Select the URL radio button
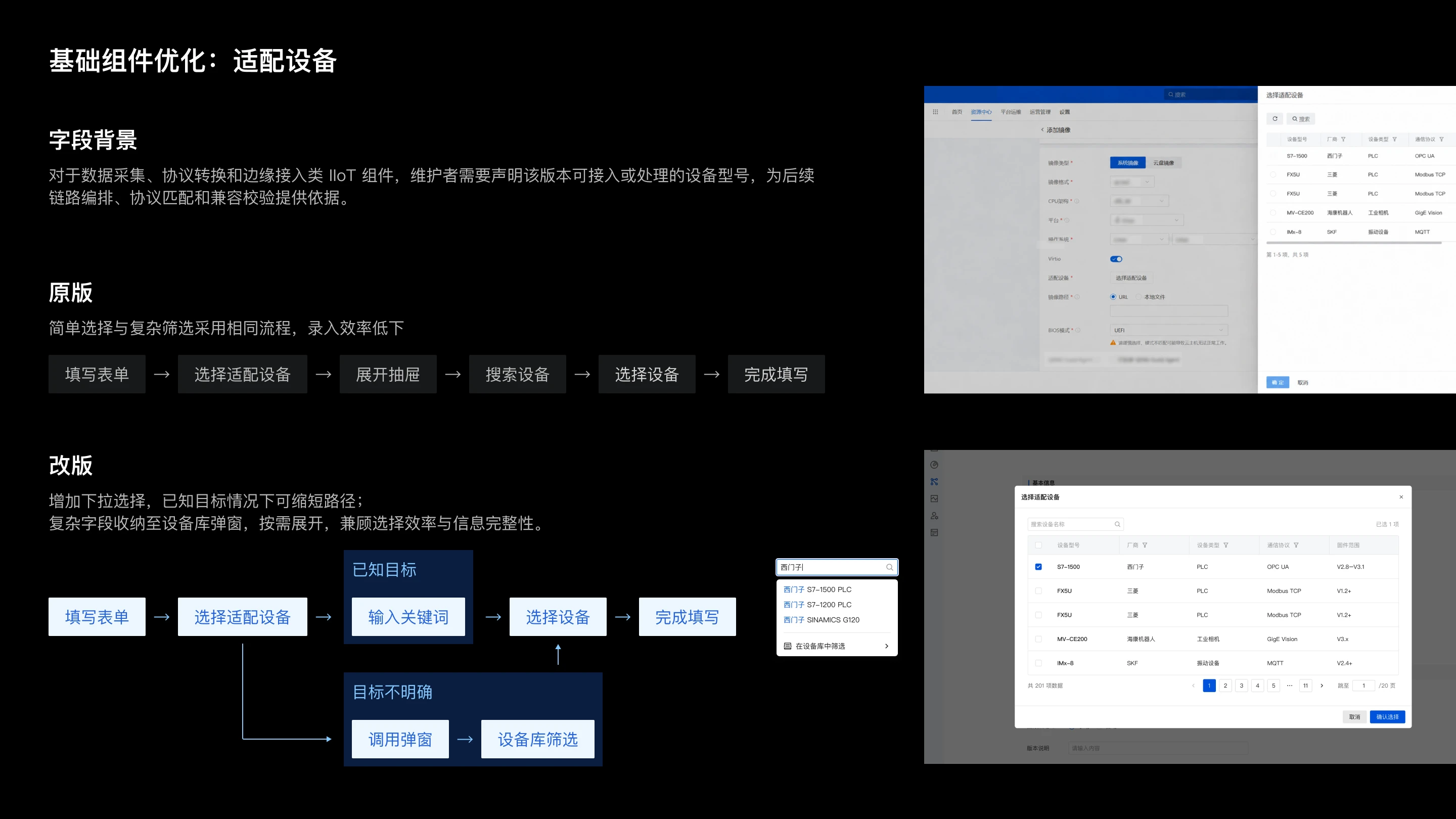Viewport: 1456px width, 819px height. 1113,297
